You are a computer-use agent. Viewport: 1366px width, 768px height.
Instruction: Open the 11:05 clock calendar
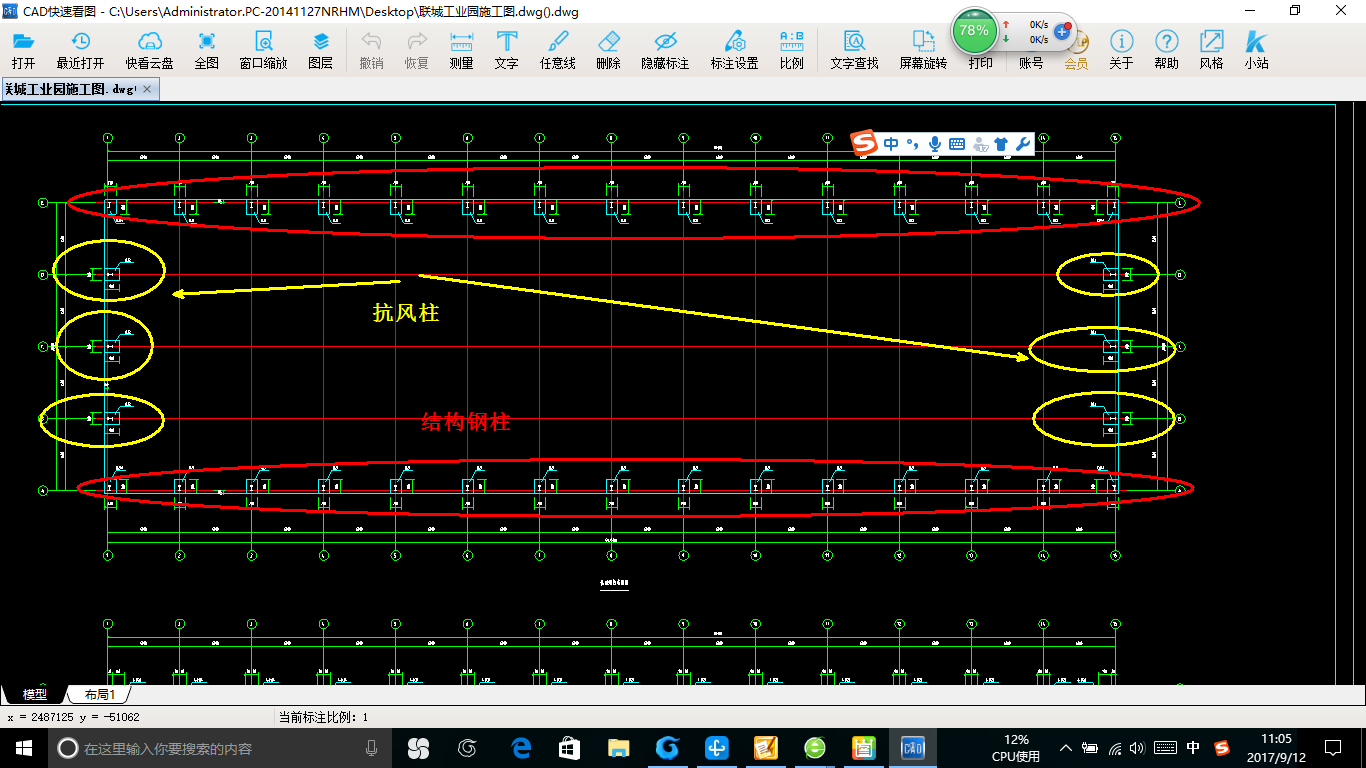tap(1276, 748)
